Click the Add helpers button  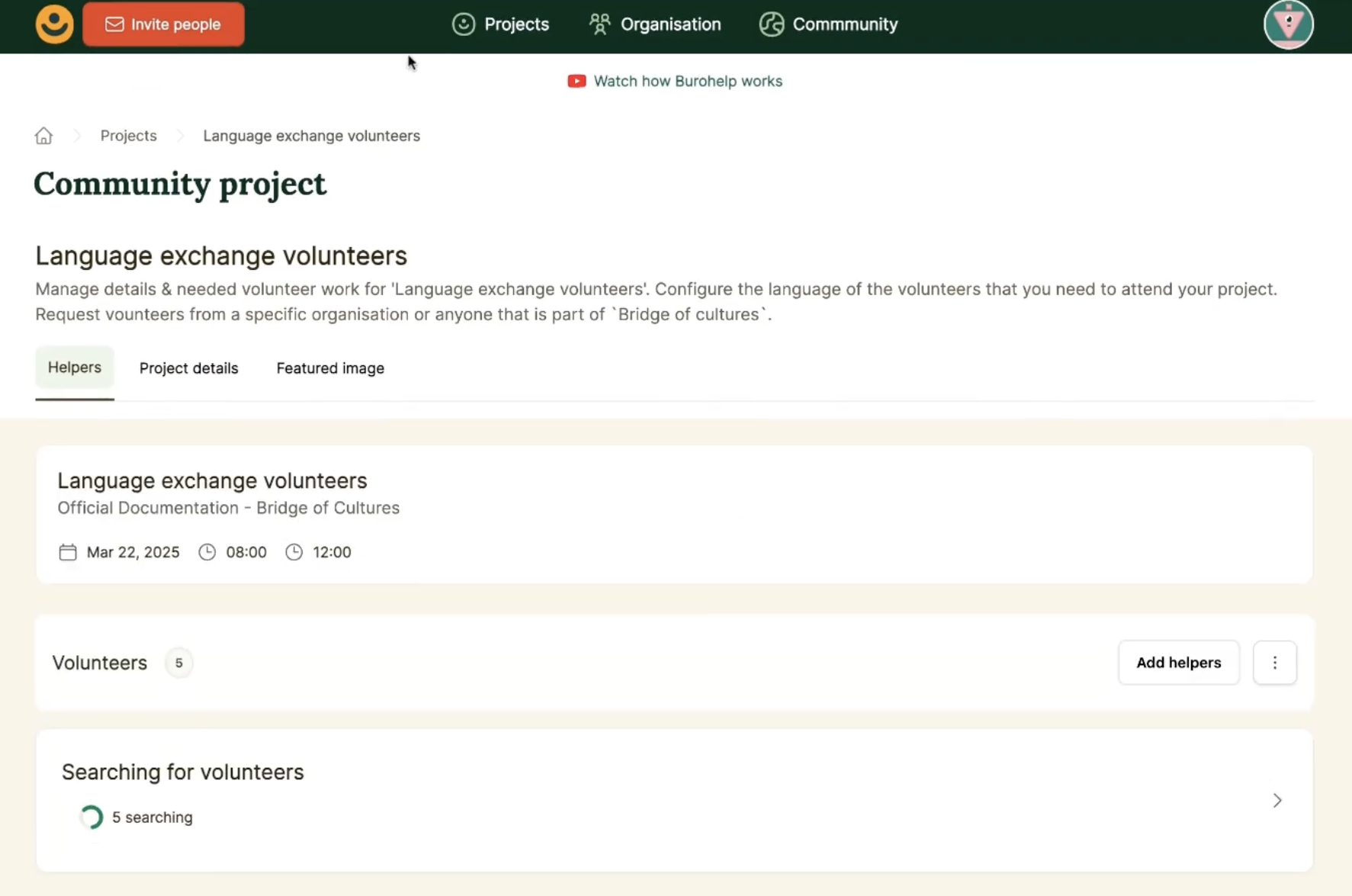1178,663
